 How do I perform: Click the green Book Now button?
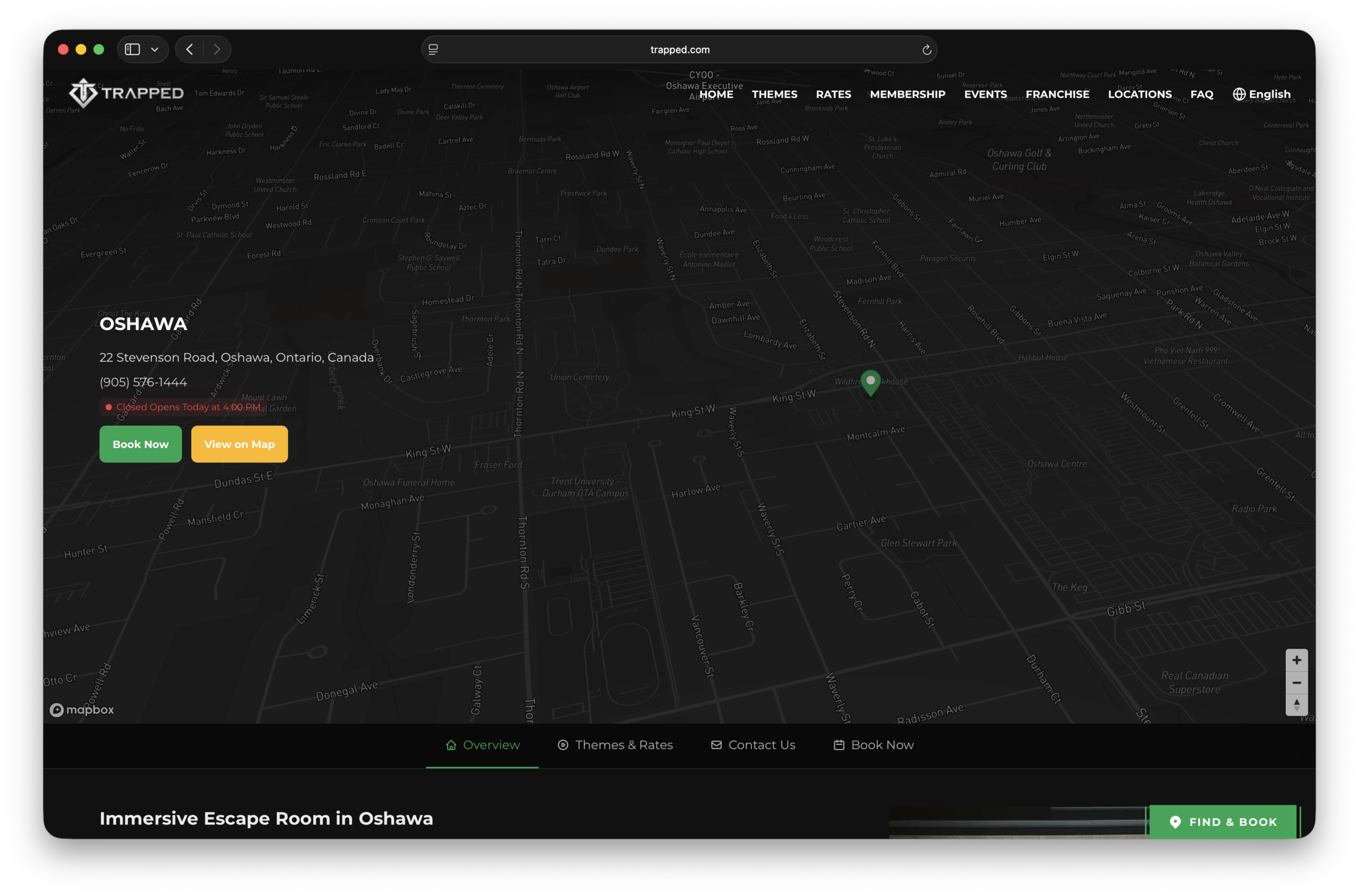[141, 444]
